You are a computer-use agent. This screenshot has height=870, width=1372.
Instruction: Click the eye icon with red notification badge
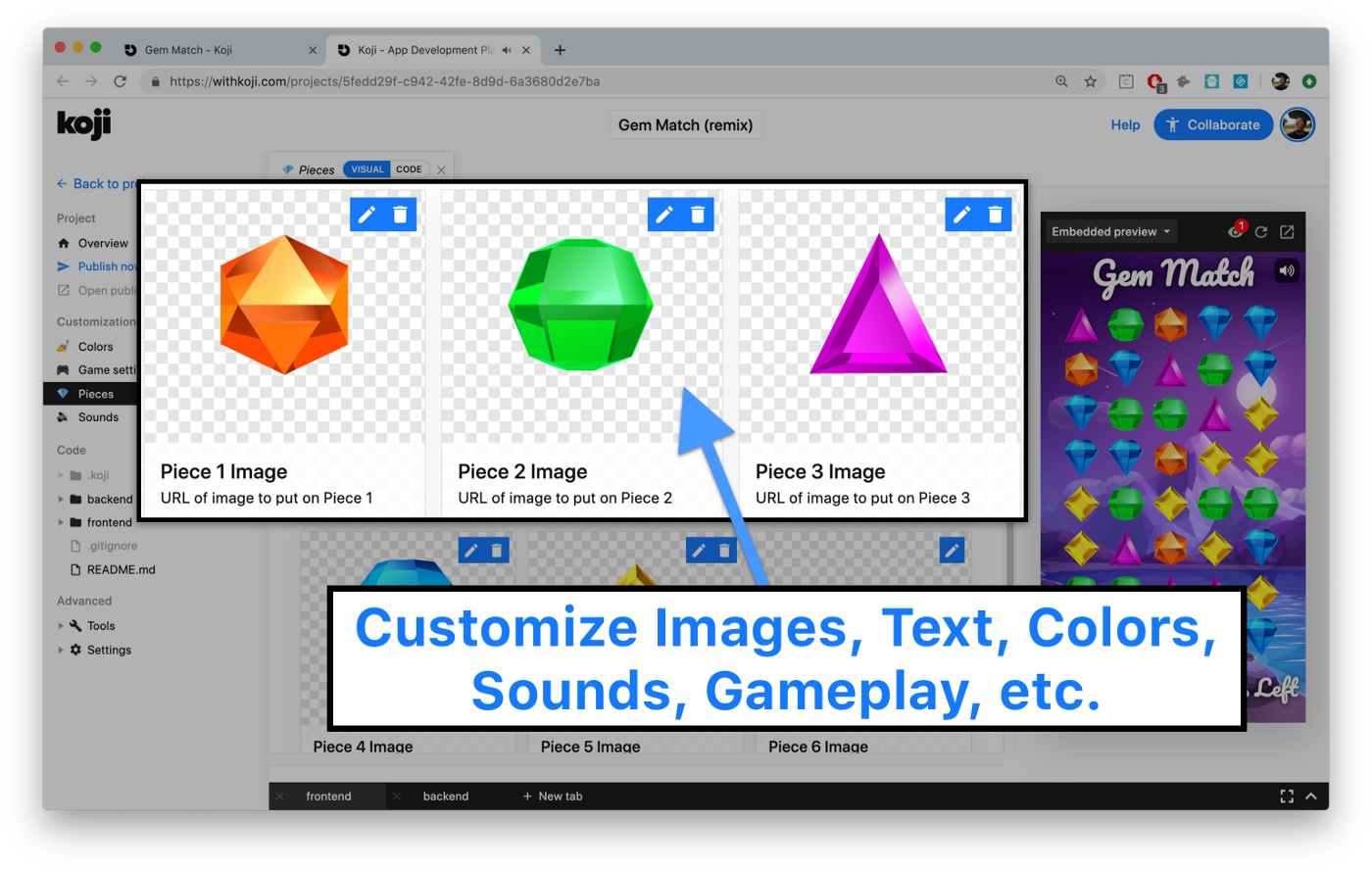pyautogui.click(x=1237, y=230)
